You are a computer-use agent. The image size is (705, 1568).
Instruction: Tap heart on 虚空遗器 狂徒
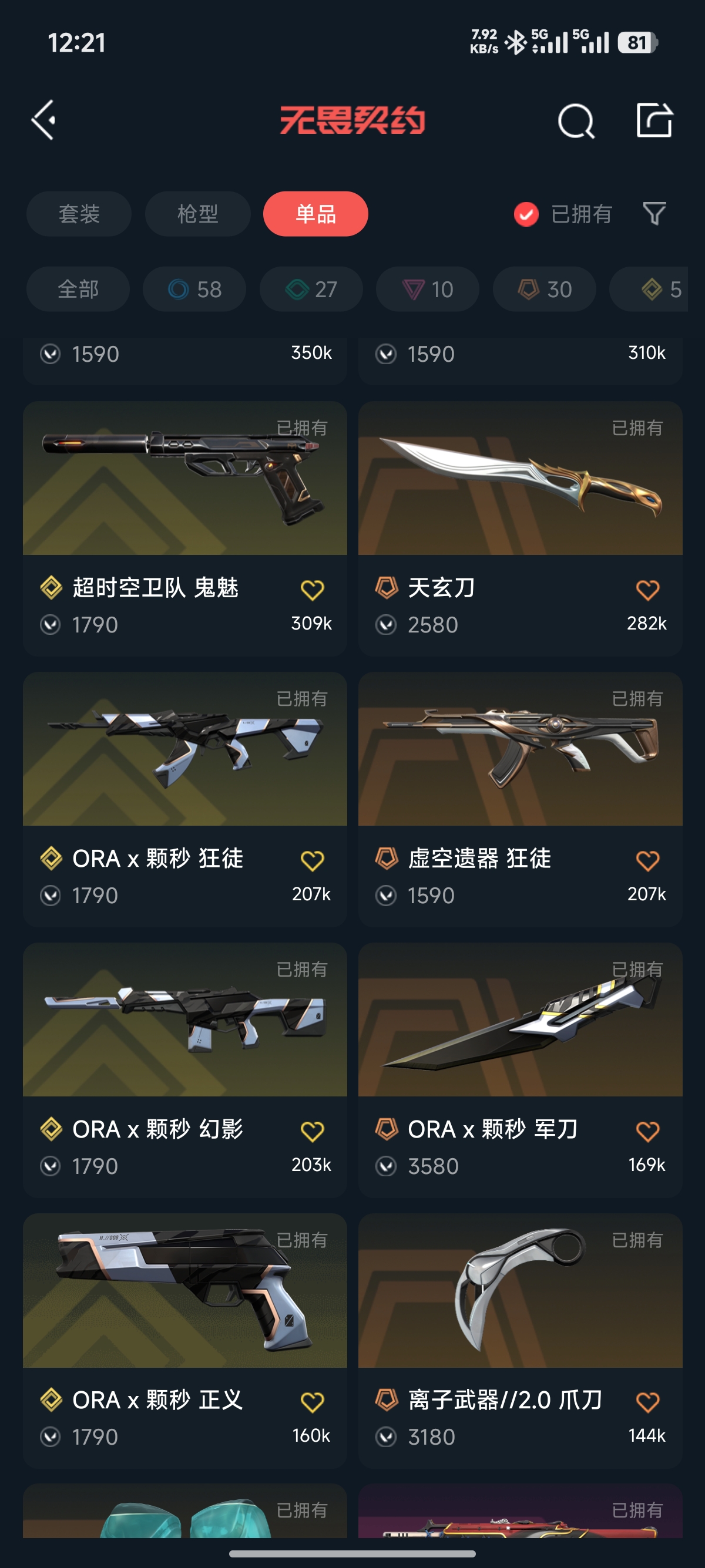tap(647, 860)
